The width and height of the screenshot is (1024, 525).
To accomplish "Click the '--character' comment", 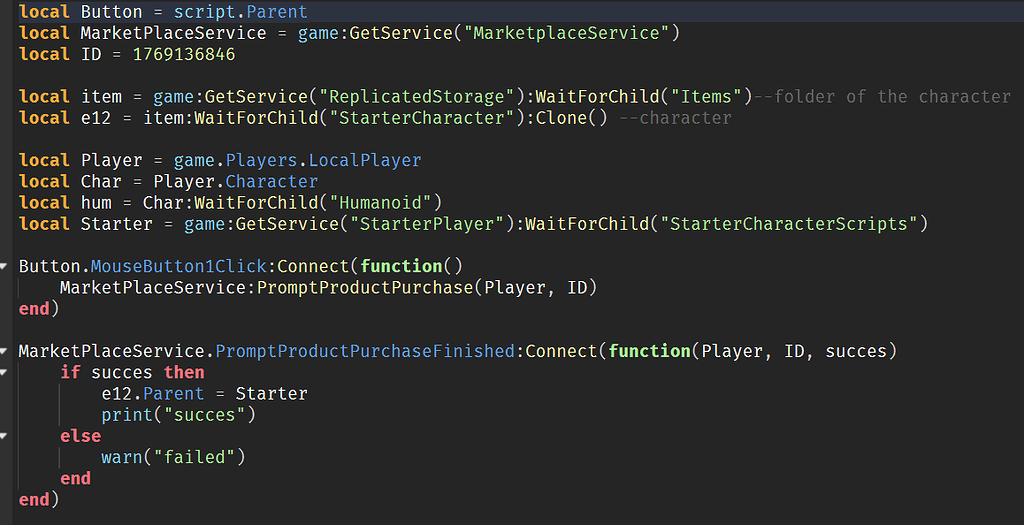I will click(675, 118).
